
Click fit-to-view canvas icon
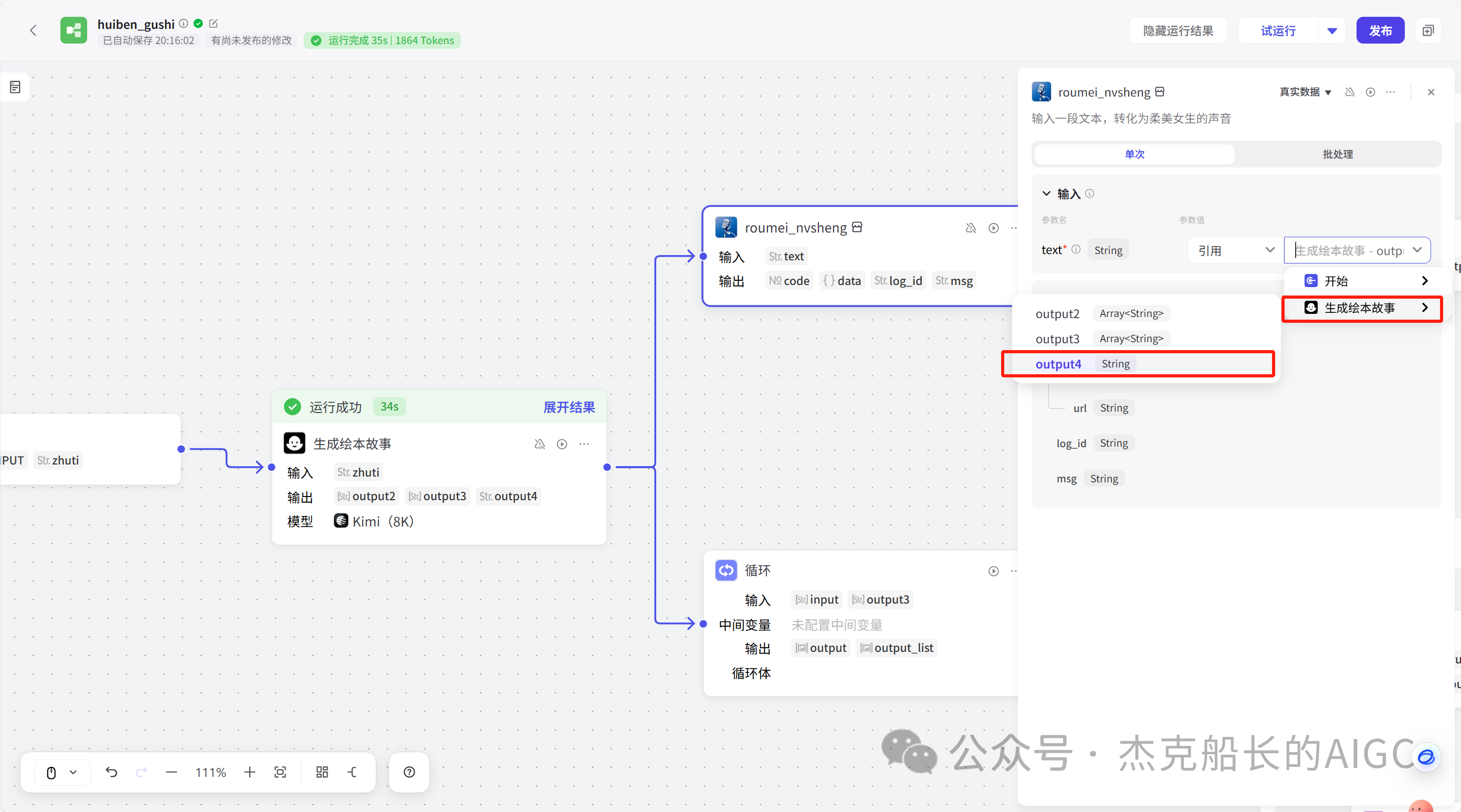[x=280, y=772]
